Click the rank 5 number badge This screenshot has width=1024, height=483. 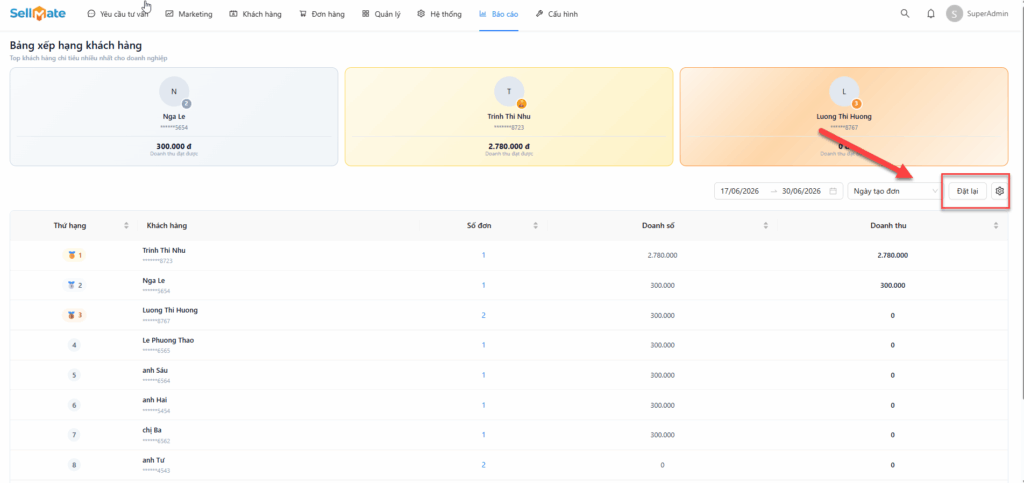point(74,375)
